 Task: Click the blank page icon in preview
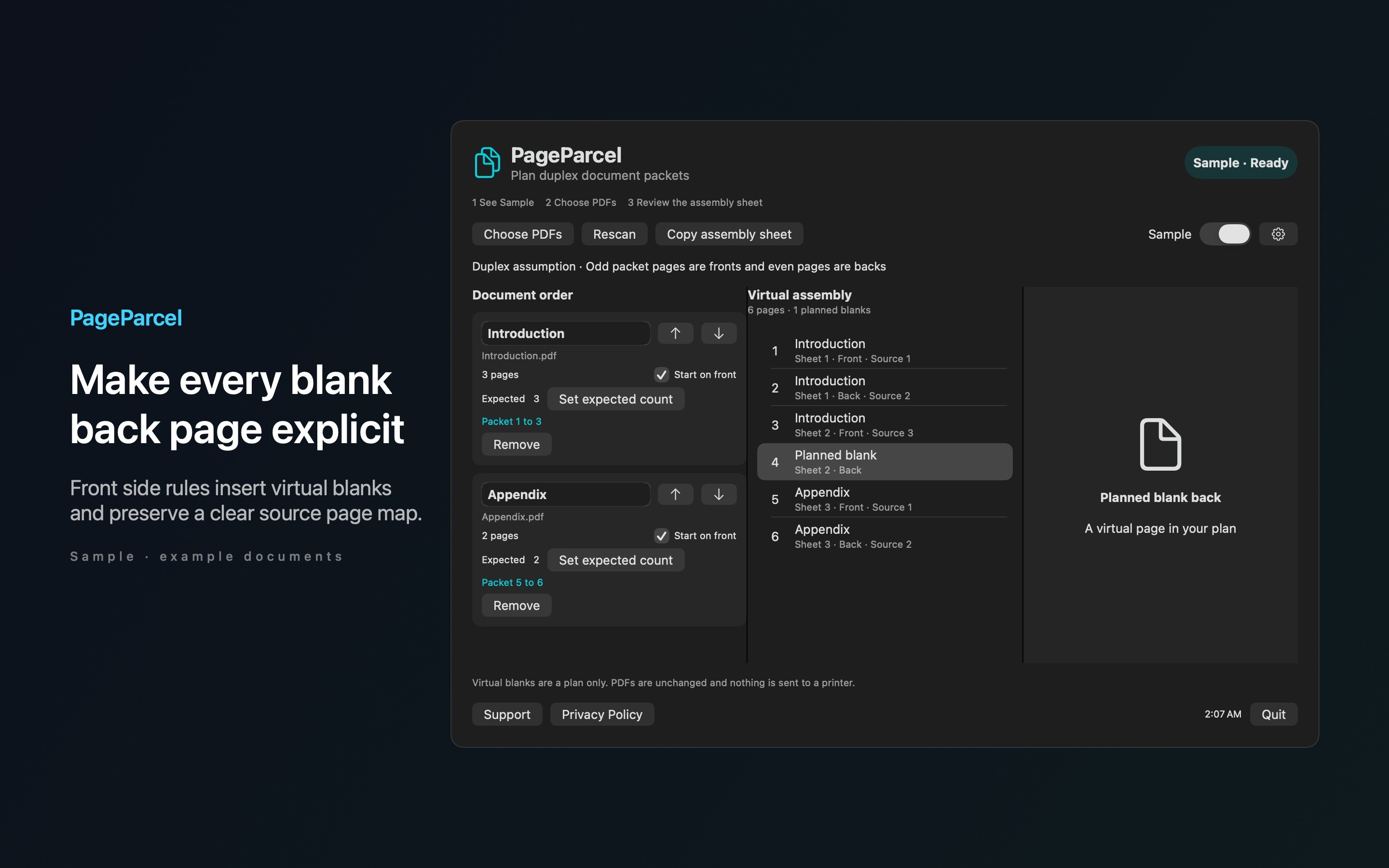pyautogui.click(x=1160, y=444)
